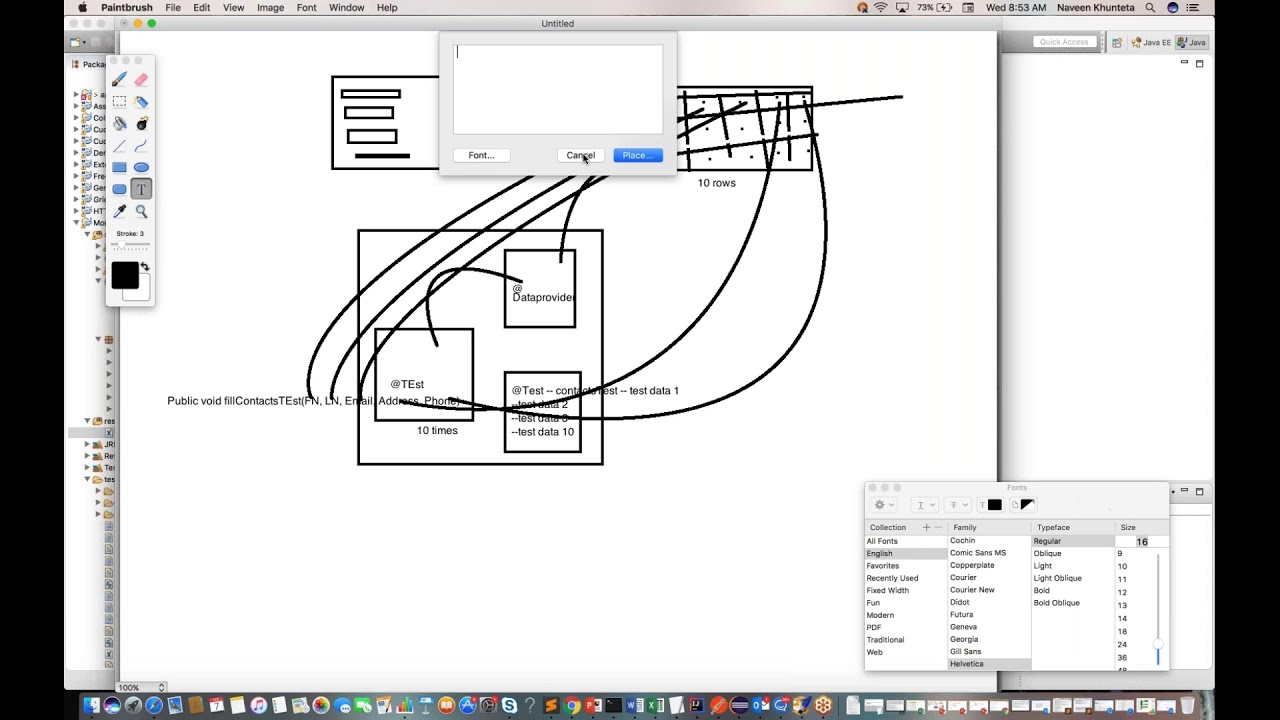Select the Paintbrush tool
Viewport: 1280px width, 720px height.
120,80
